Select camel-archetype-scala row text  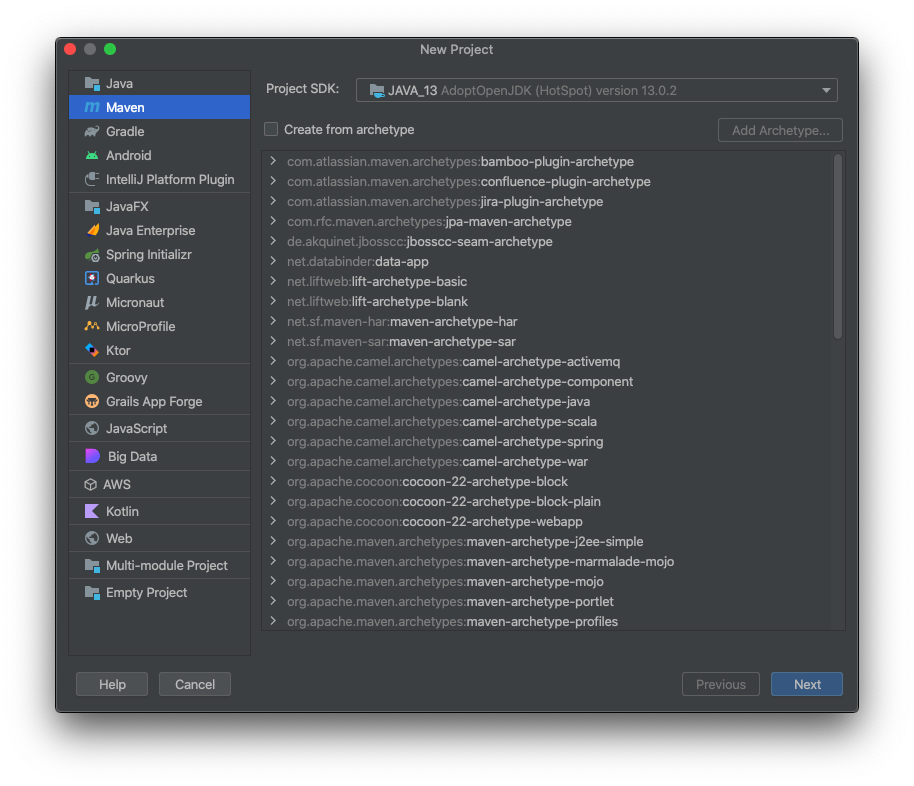[x=442, y=421]
